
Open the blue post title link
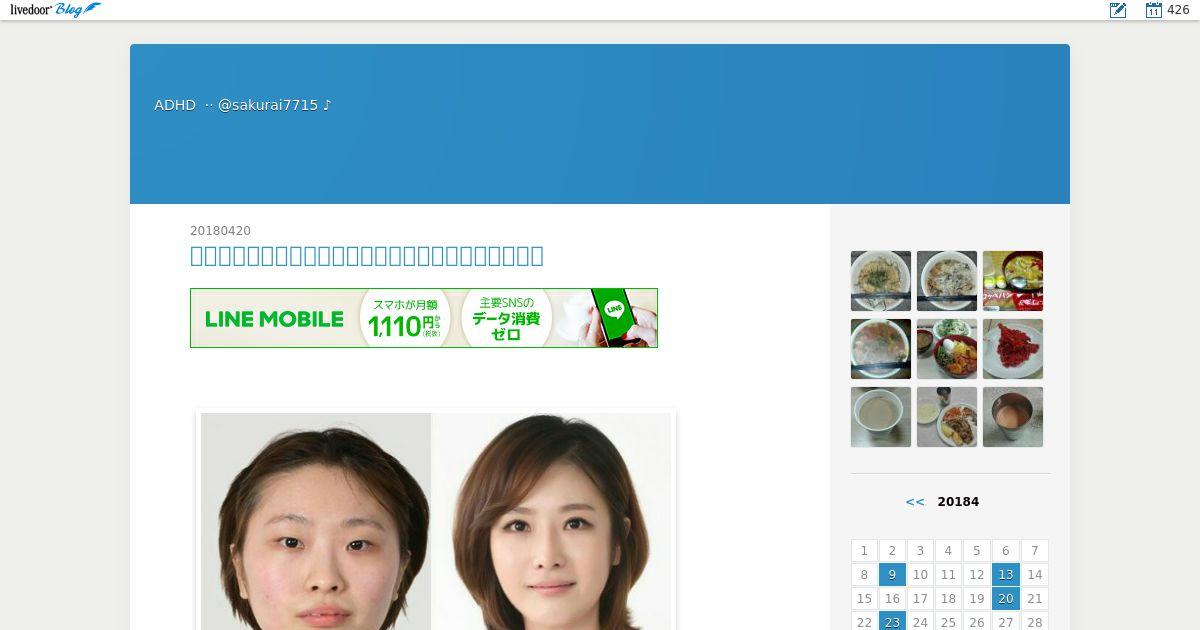367,256
